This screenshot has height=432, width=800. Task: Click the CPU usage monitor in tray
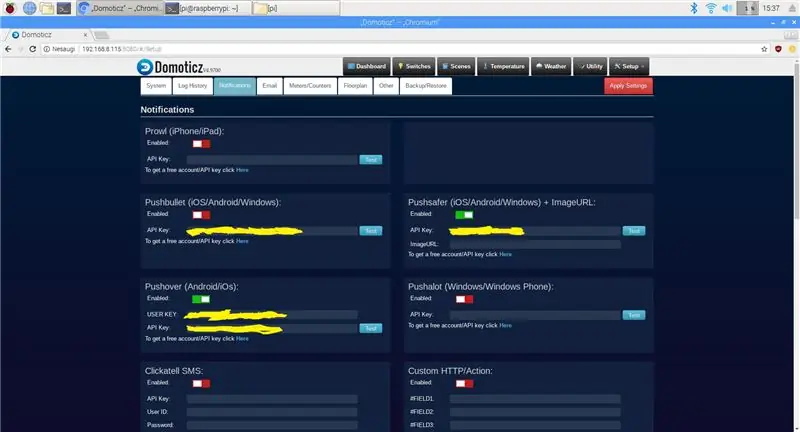point(747,8)
